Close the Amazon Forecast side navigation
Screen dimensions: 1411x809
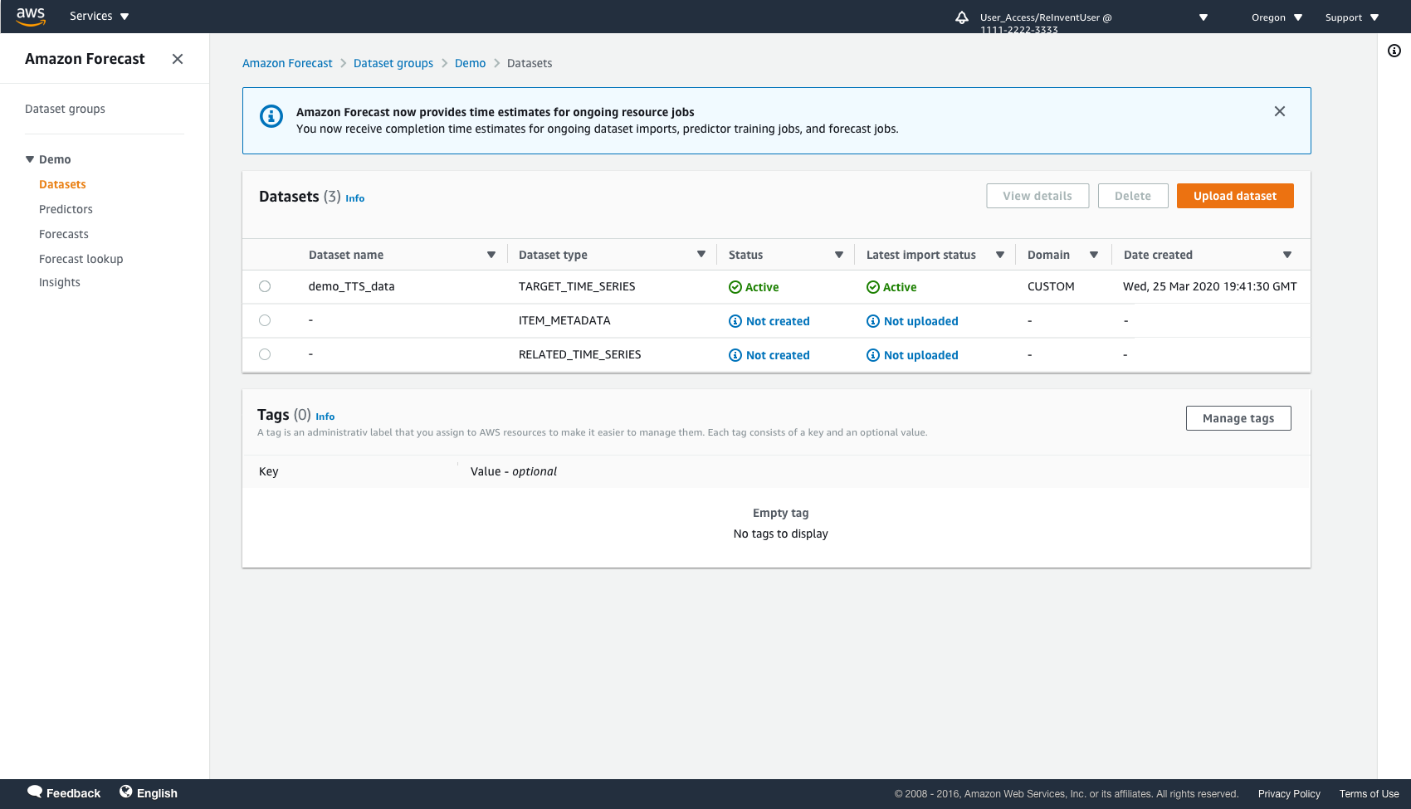pos(177,59)
